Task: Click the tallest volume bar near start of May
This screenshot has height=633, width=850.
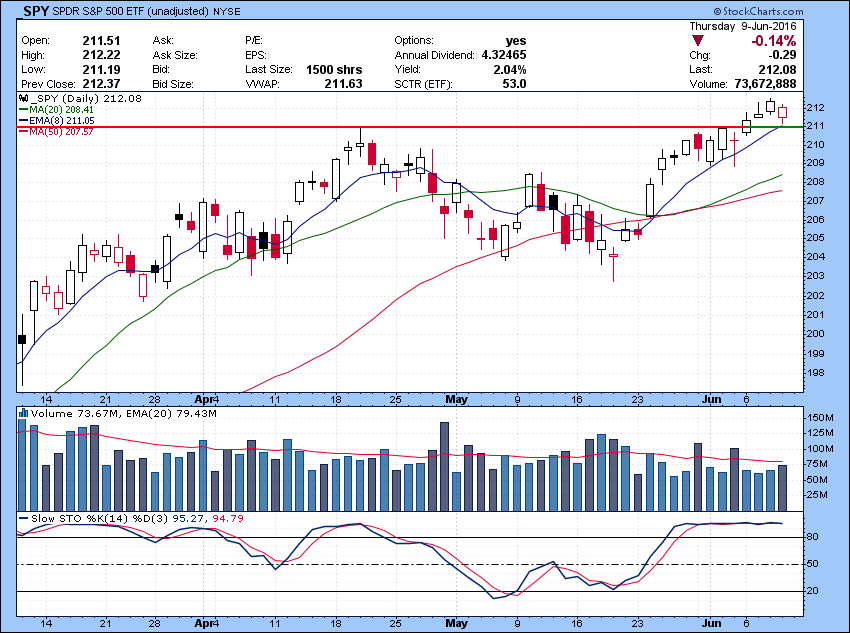Action: 445,467
